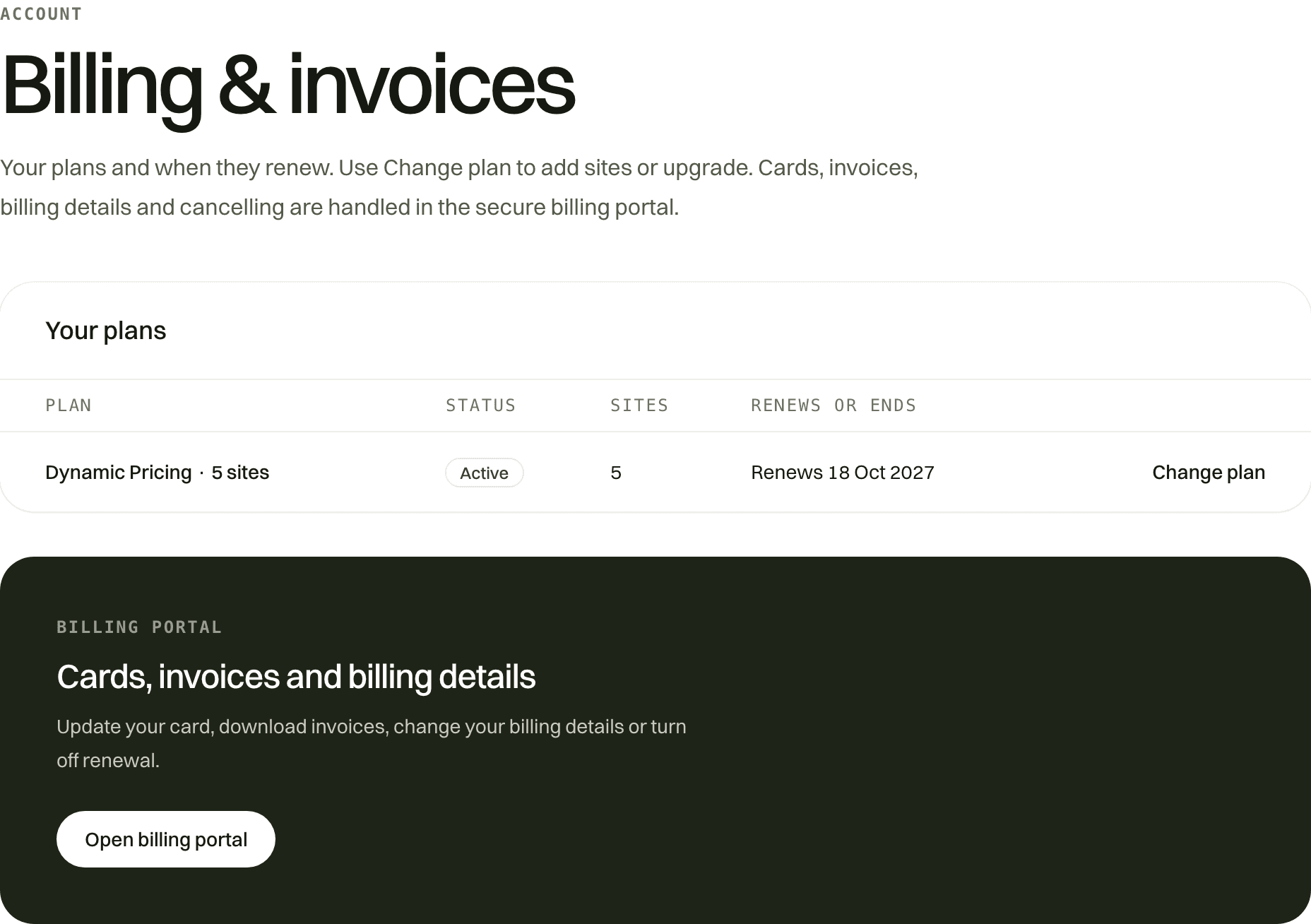Image resolution: width=1311 pixels, height=924 pixels.
Task: Click the SITES column header
Action: tap(639, 405)
